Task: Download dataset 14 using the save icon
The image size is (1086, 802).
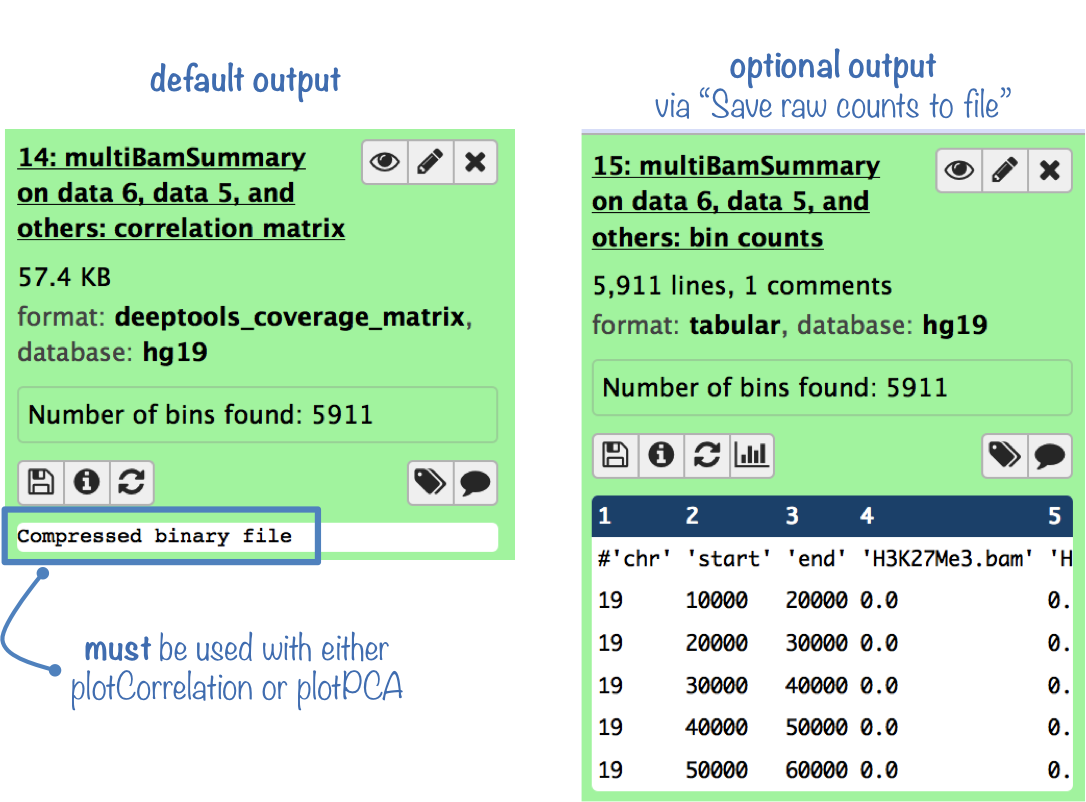Action: 41,483
